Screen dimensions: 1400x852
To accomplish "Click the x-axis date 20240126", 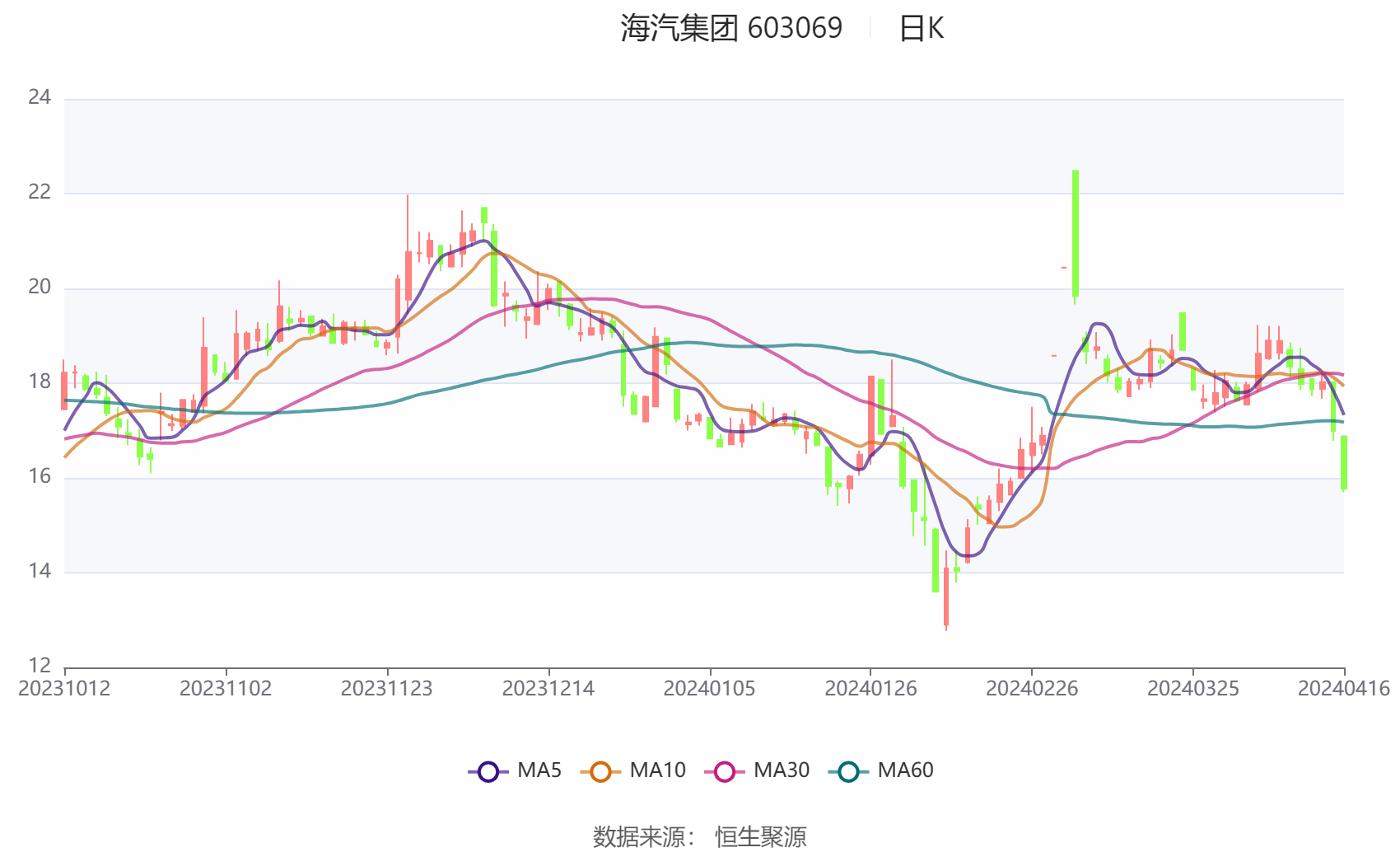I will click(871, 689).
